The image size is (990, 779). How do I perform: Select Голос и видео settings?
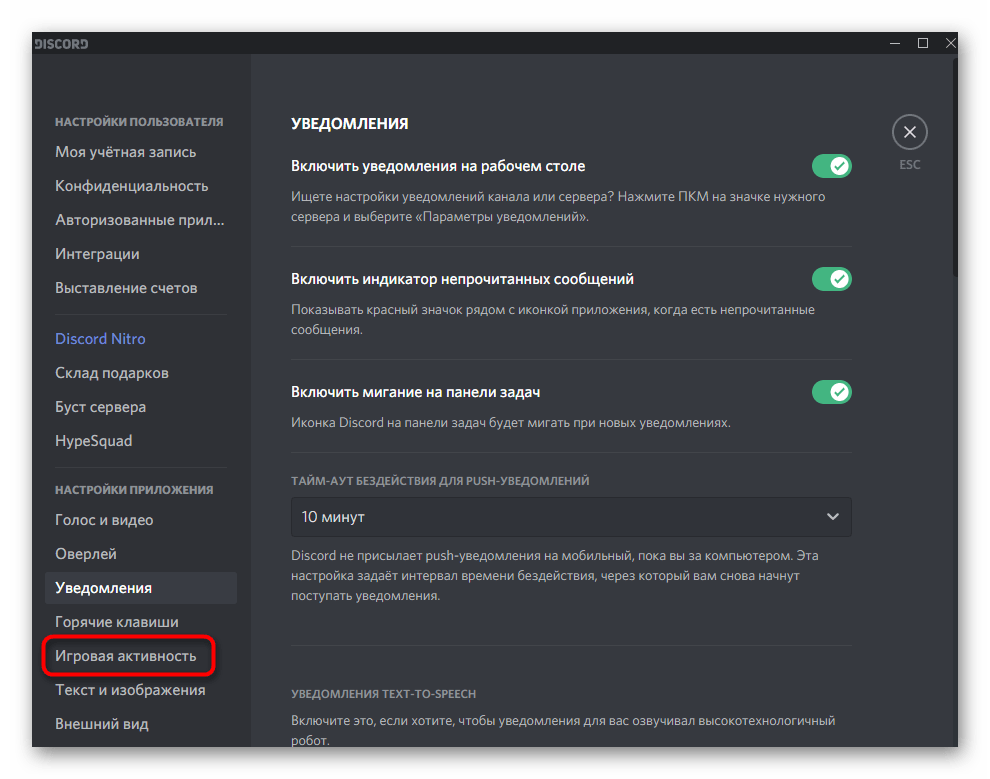click(x=104, y=520)
